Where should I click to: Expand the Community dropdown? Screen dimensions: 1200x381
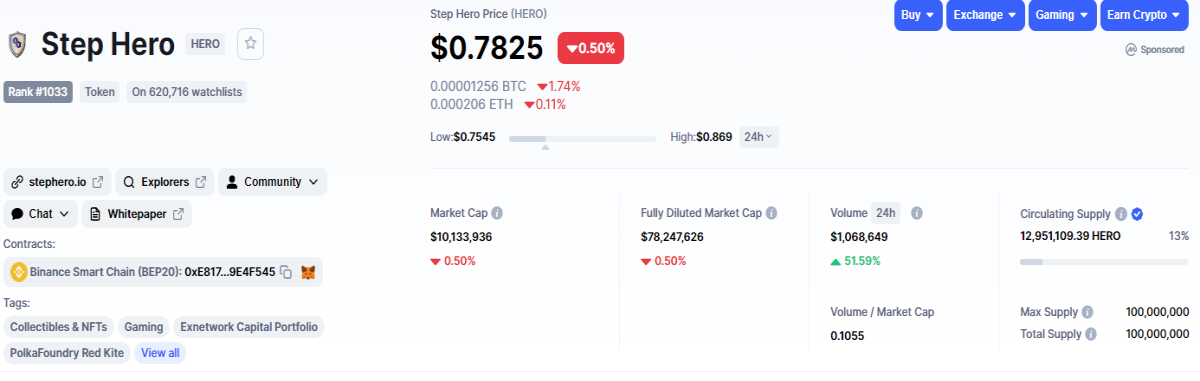(x=272, y=182)
